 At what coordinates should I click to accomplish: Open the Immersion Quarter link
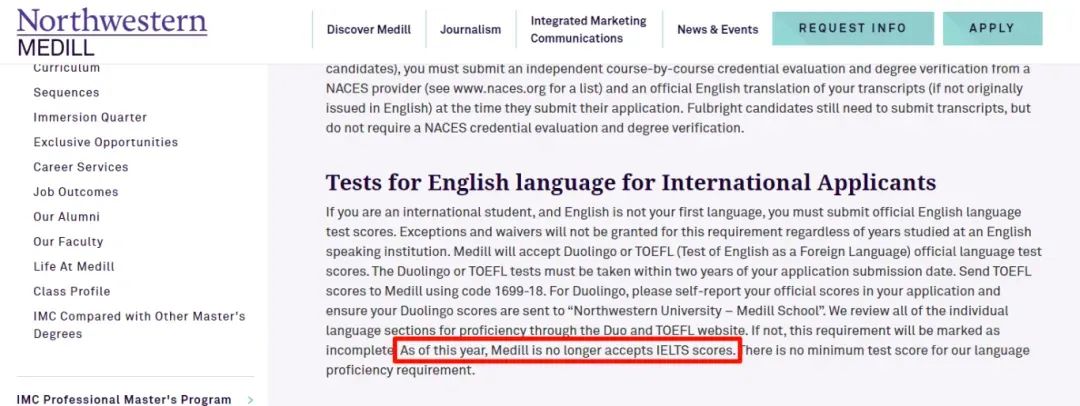click(90, 117)
